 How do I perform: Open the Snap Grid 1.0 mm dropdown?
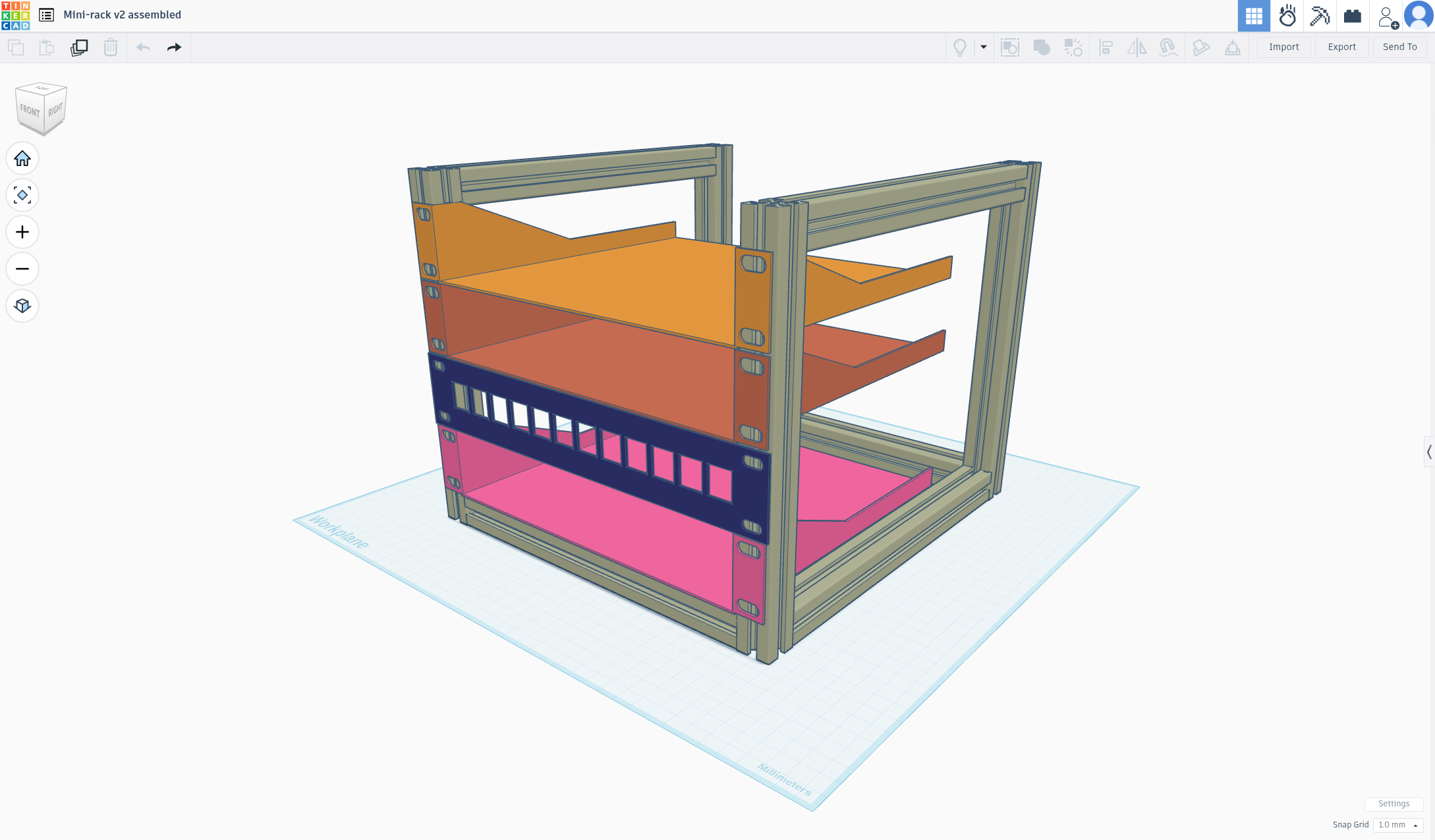point(1397,825)
